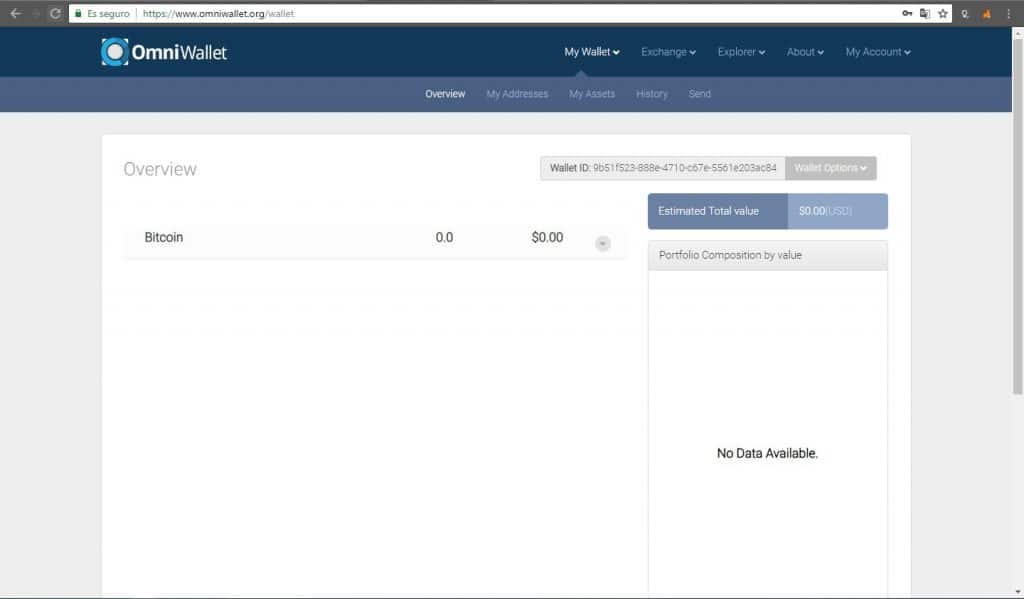Click the Bitcoin value '$0.00'
Screen dimensions: 1024x599
pos(547,237)
